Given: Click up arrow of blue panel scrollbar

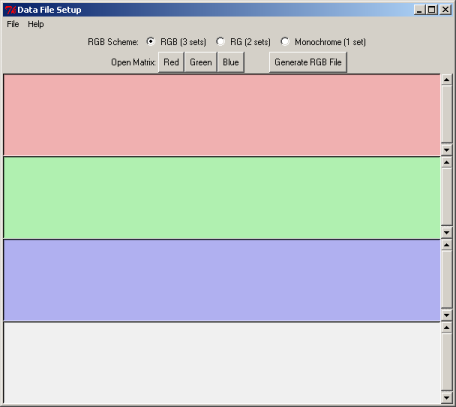Looking at the screenshot, I should 447,245.
